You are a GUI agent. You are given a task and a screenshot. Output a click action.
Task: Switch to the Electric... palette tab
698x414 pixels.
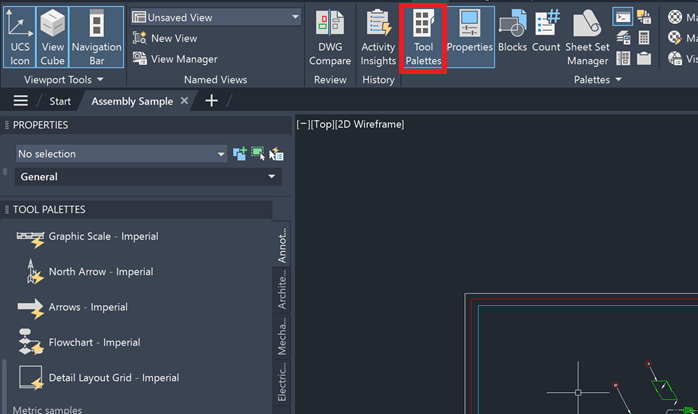(282, 382)
